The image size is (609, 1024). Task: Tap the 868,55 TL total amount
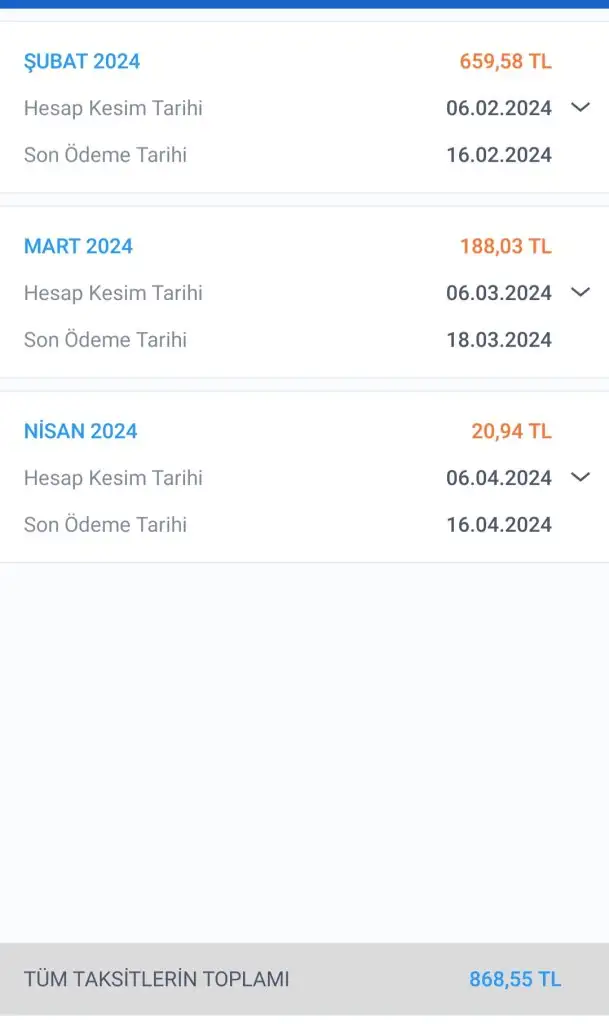point(515,980)
